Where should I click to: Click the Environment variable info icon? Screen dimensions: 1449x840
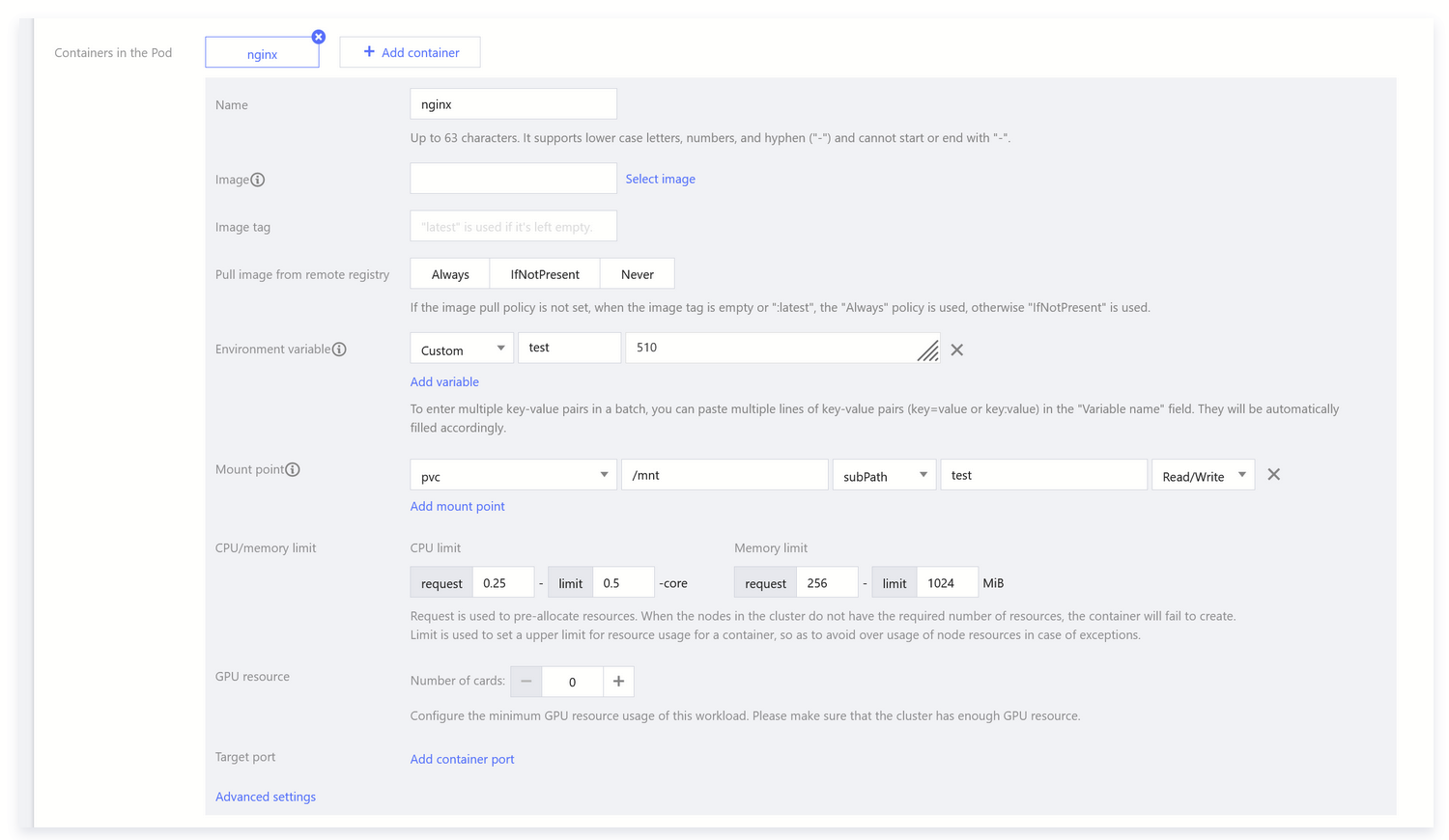point(339,350)
